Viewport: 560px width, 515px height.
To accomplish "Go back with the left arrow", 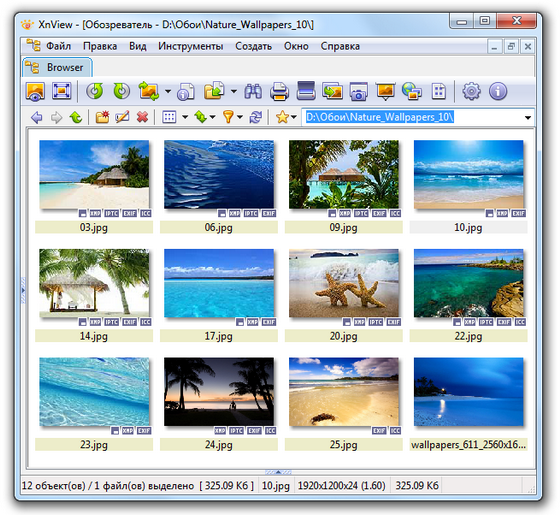I will pos(36,117).
